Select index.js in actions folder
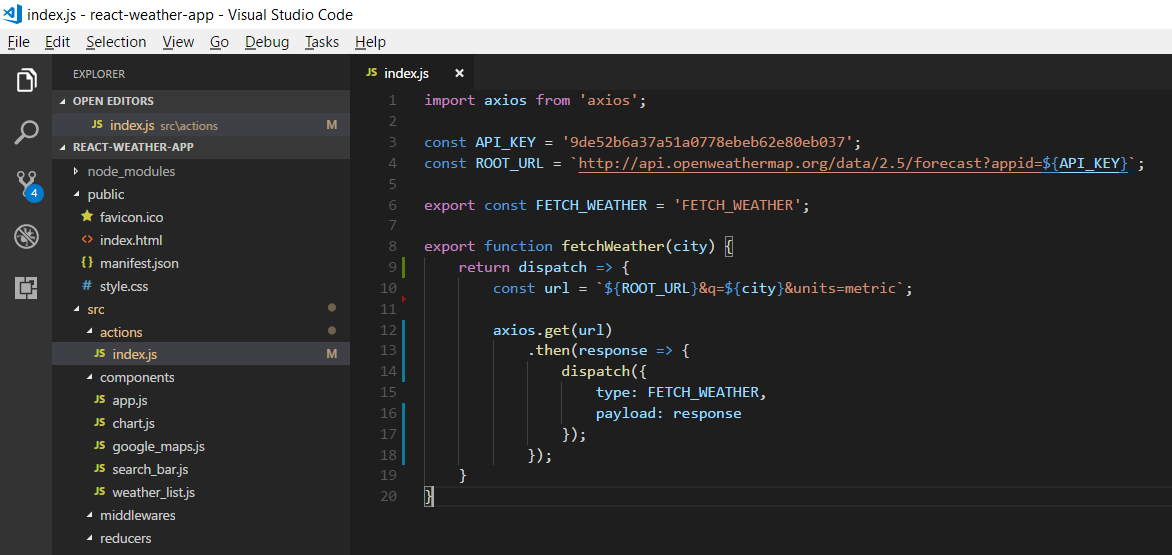Screen dimensions: 1172x555 pos(201,354)
